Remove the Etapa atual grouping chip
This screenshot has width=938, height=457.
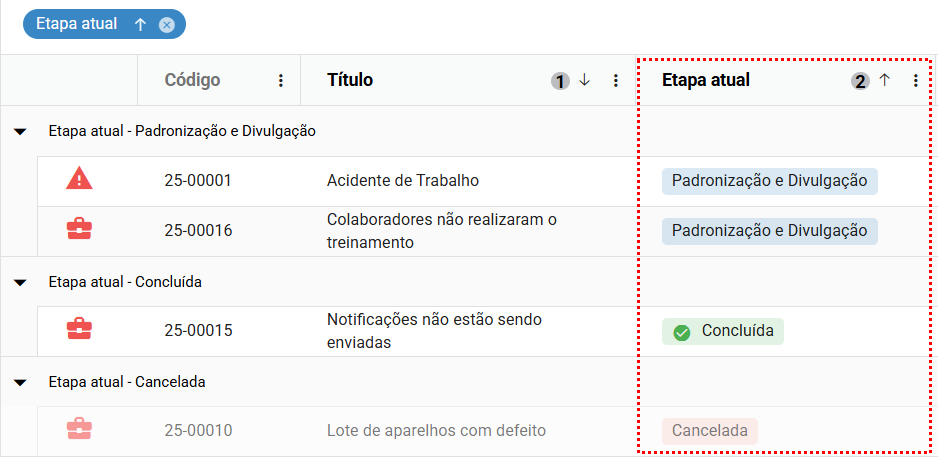(167, 25)
